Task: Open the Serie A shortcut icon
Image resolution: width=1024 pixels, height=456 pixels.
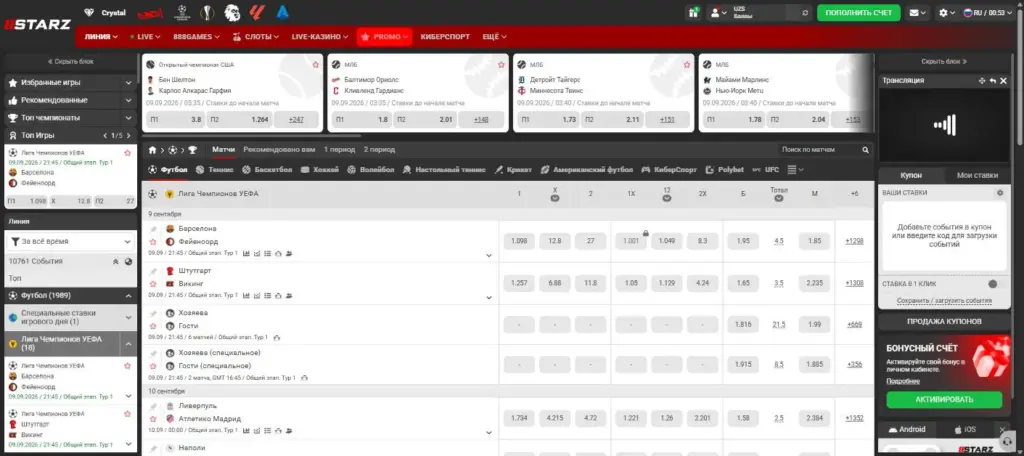Action: click(282, 12)
